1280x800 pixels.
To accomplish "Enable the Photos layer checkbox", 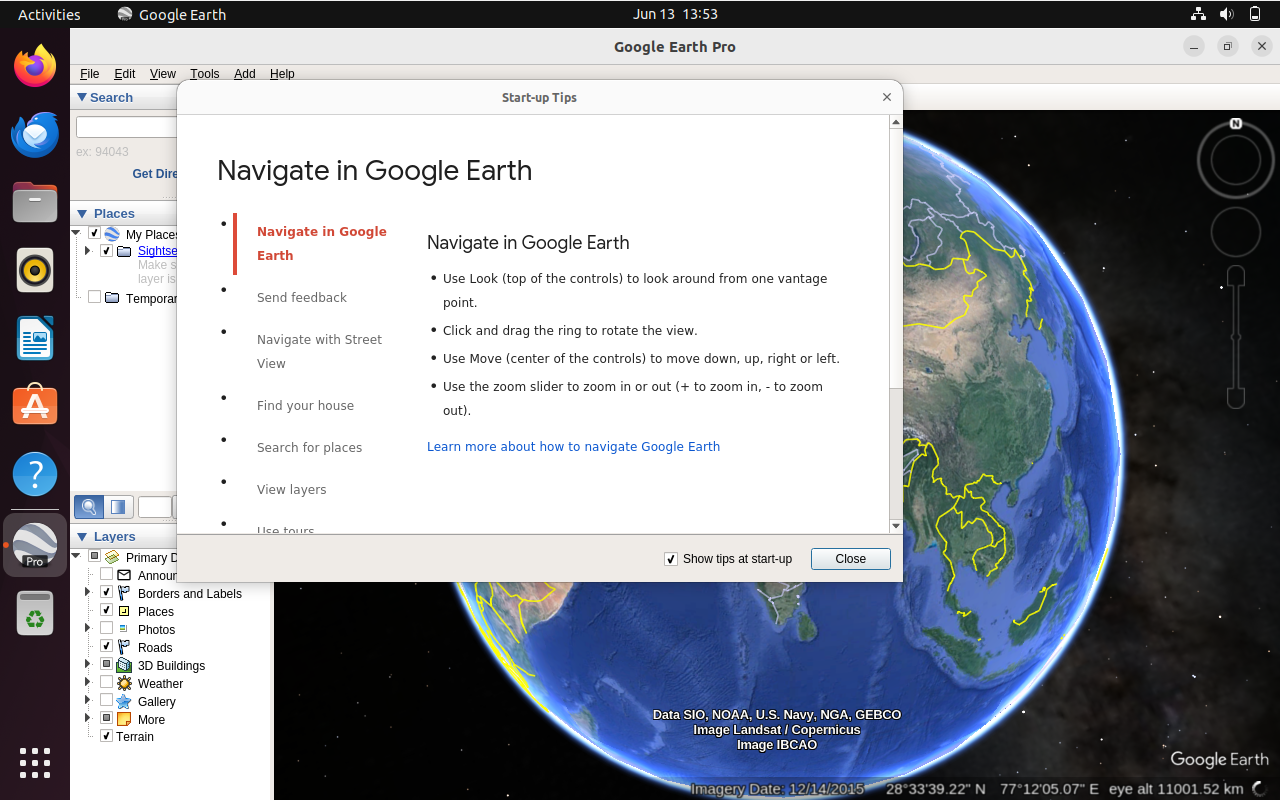I will (106, 629).
